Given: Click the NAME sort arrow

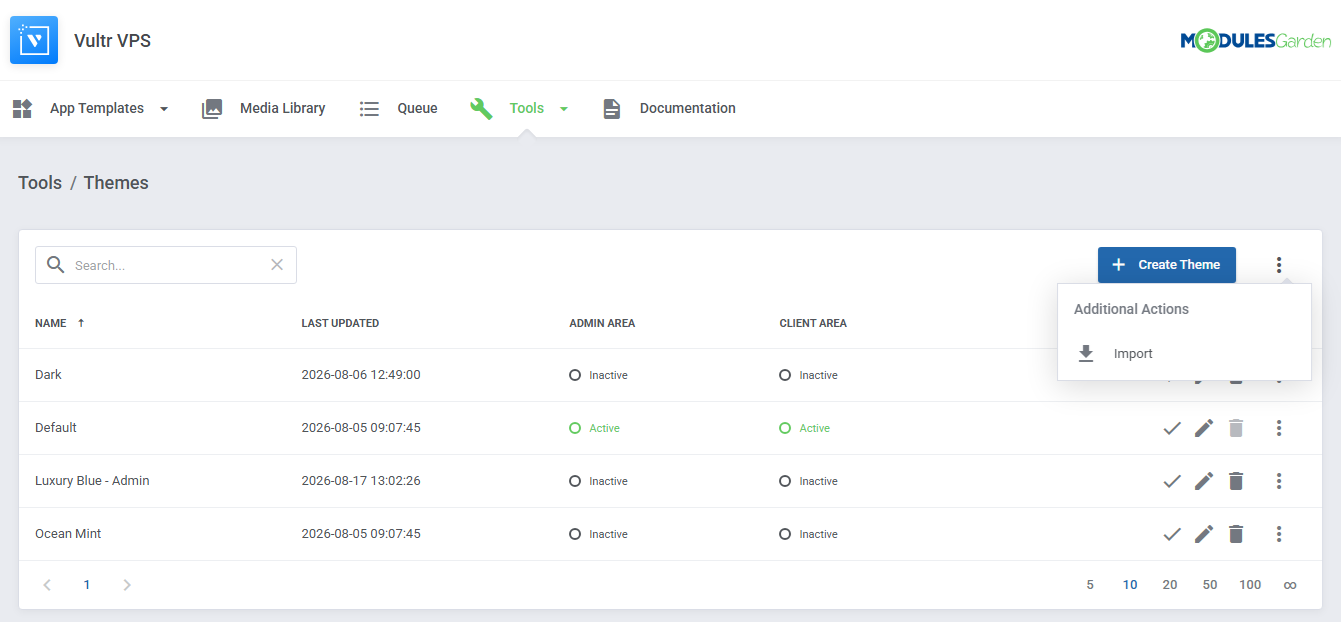Looking at the screenshot, I should pos(81,323).
